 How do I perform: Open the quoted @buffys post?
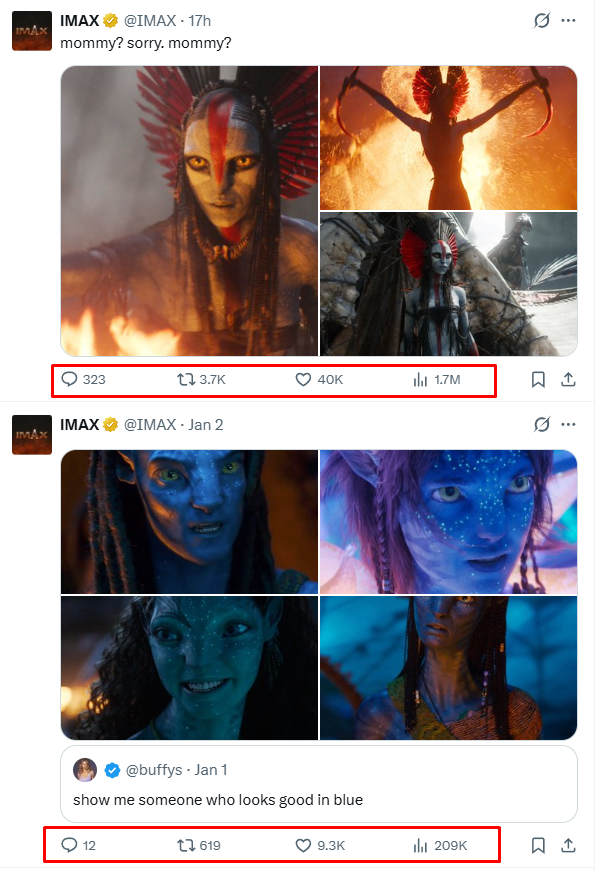click(x=319, y=784)
